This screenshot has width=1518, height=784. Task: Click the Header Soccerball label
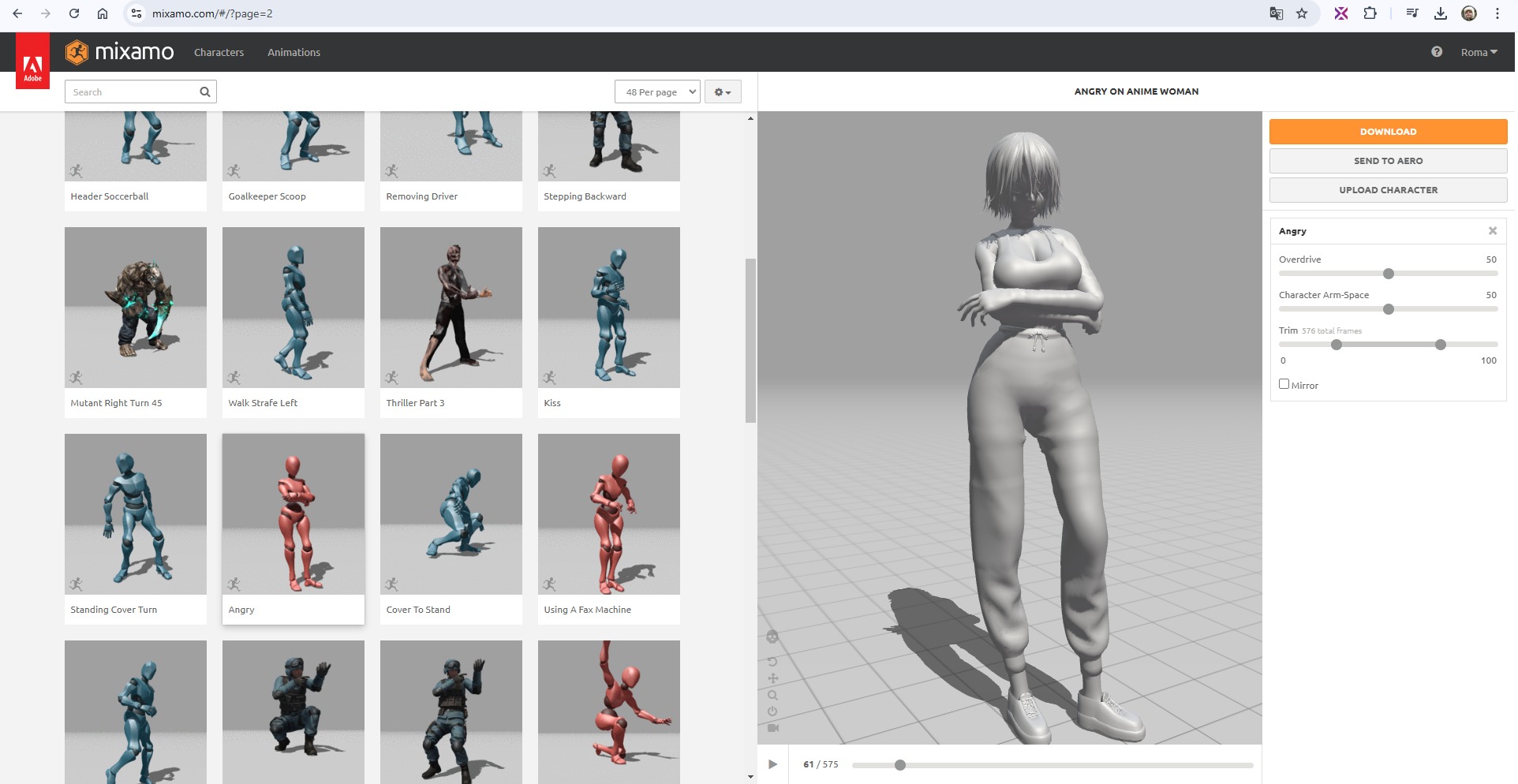(110, 196)
